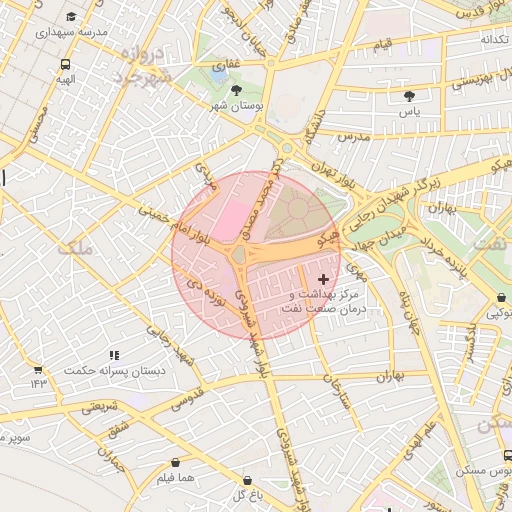Select the bus stop icon at الهیه
The width and height of the screenshot is (512, 512).
(65, 64)
